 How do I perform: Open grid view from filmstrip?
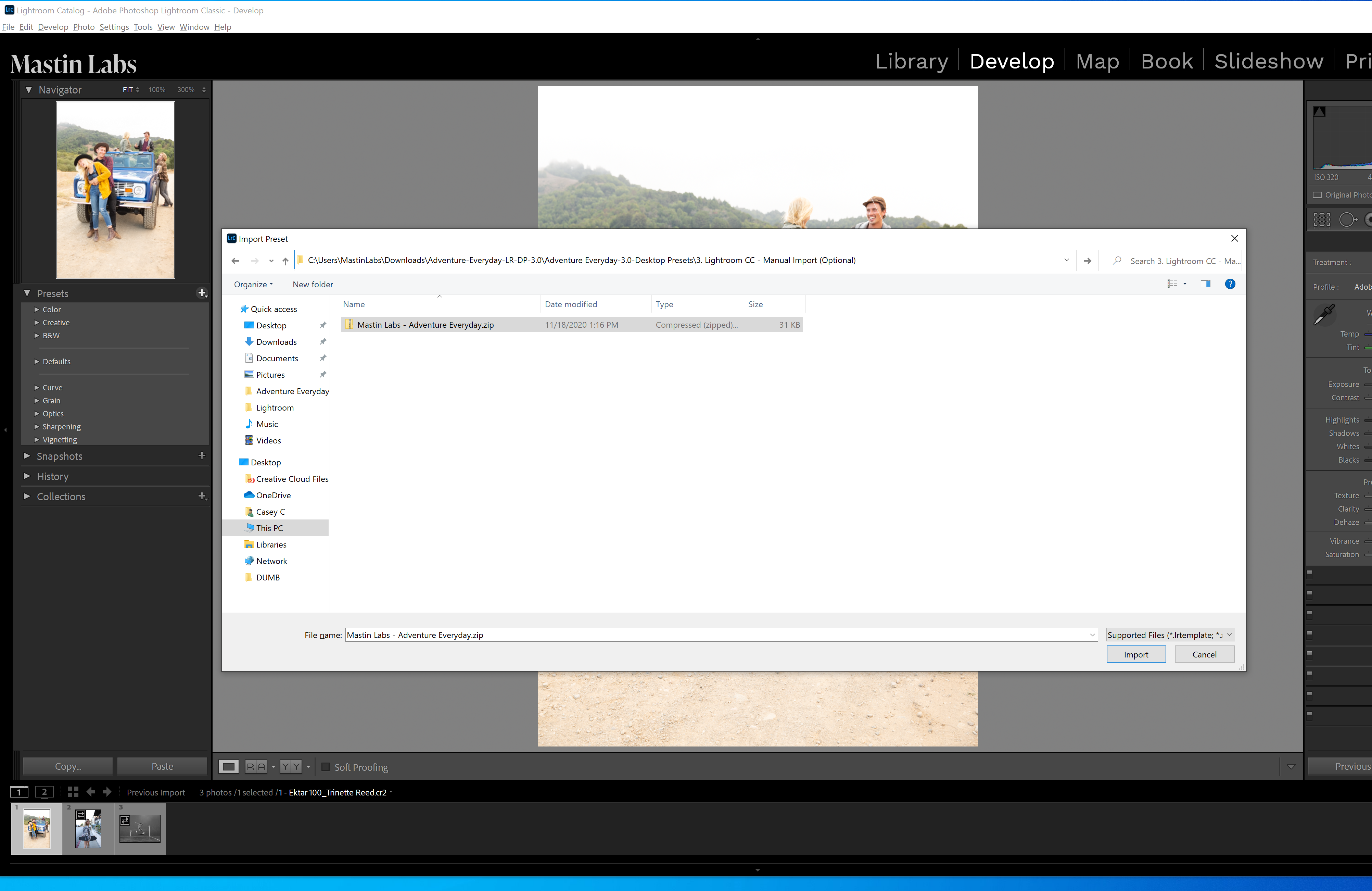[x=73, y=792]
